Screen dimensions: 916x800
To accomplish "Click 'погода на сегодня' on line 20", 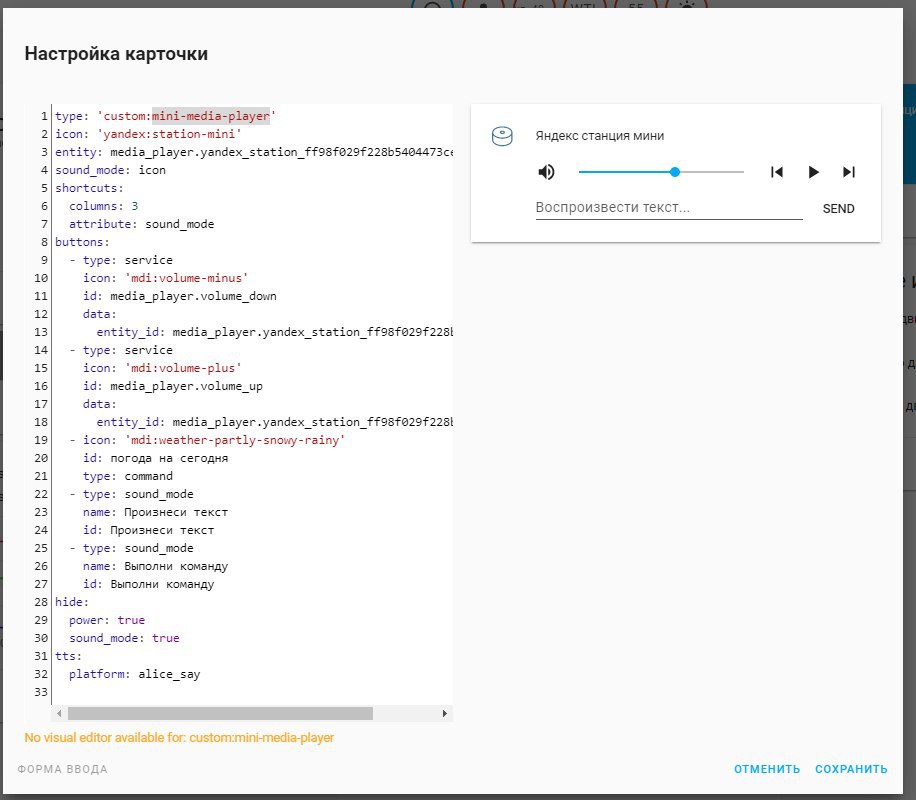I will point(169,458).
